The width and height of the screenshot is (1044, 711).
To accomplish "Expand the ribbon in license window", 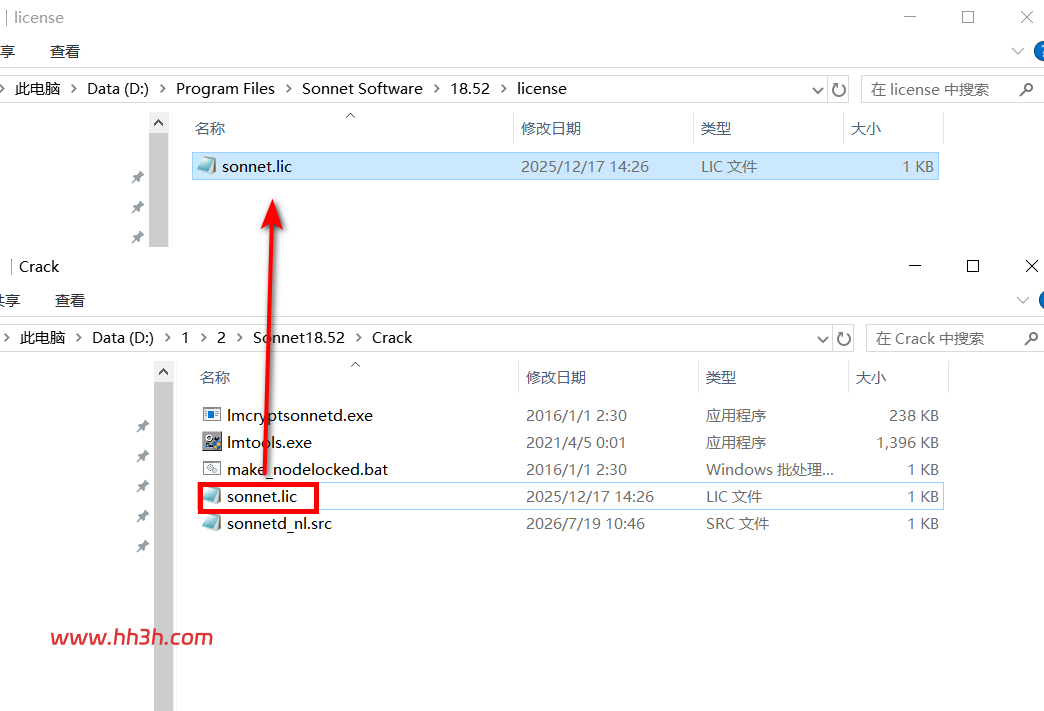I will [1017, 51].
